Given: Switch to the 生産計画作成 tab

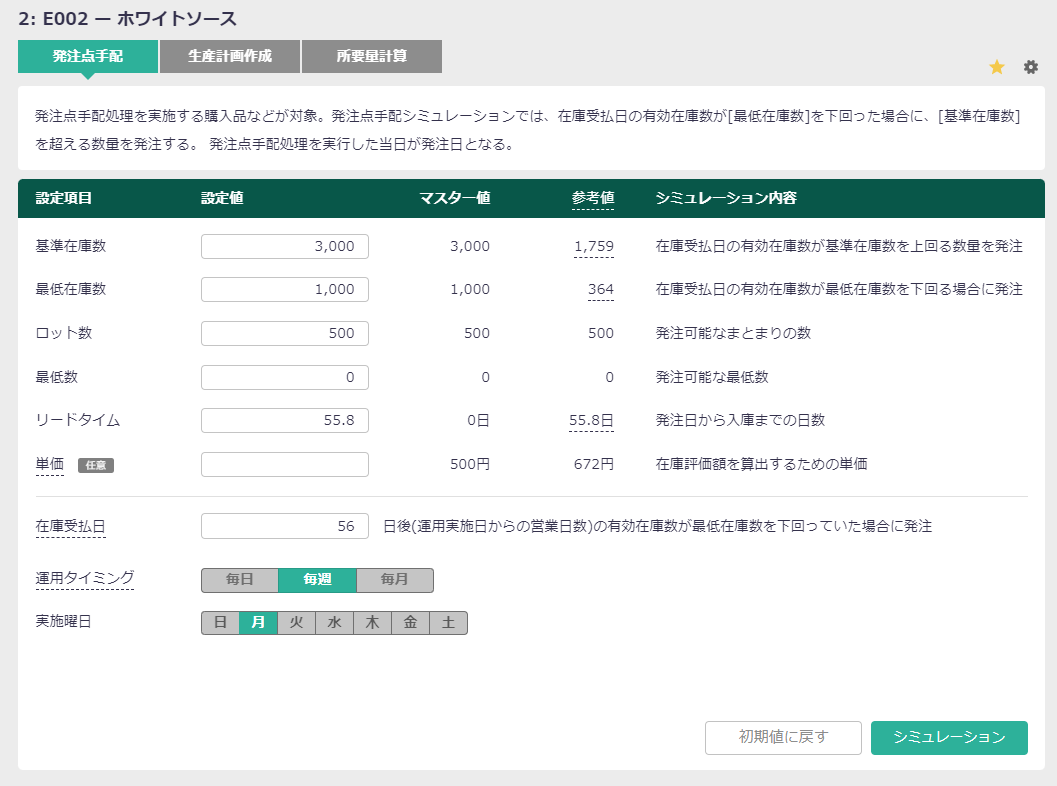Looking at the screenshot, I should 230,57.
